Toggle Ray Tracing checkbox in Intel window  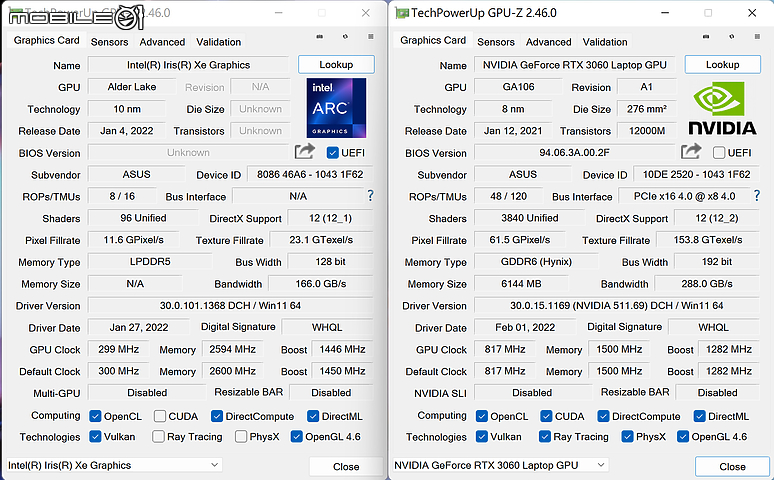tap(158, 437)
